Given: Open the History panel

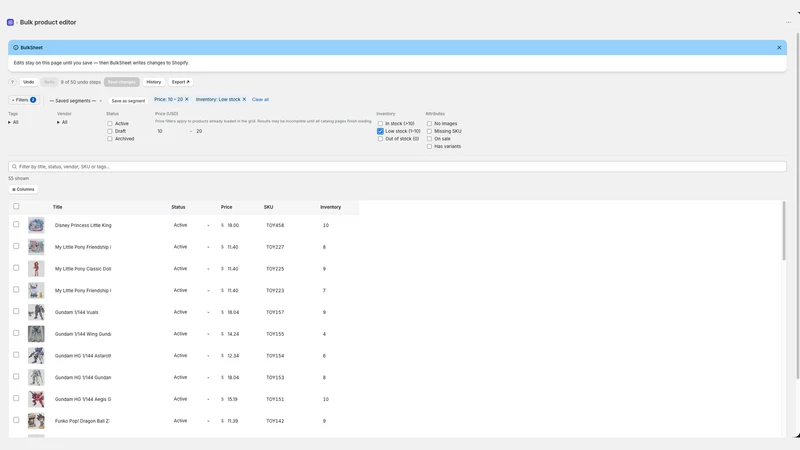Looking at the screenshot, I should (x=154, y=82).
